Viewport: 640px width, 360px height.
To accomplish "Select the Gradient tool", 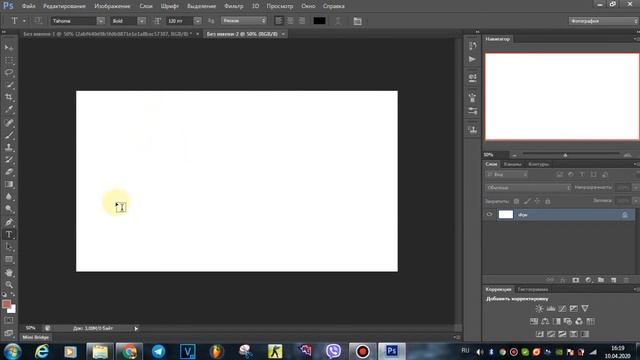I will click(9, 184).
